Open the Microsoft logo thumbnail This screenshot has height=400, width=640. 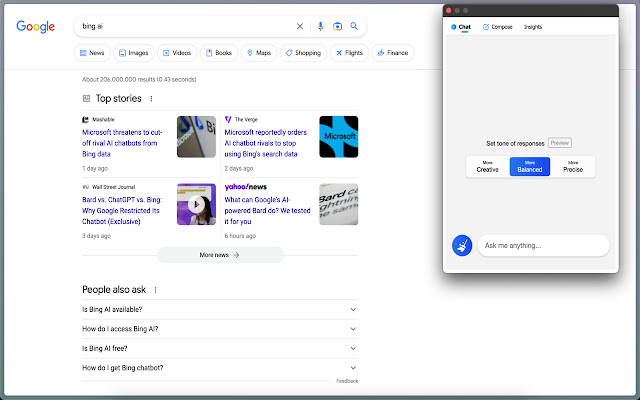point(339,137)
